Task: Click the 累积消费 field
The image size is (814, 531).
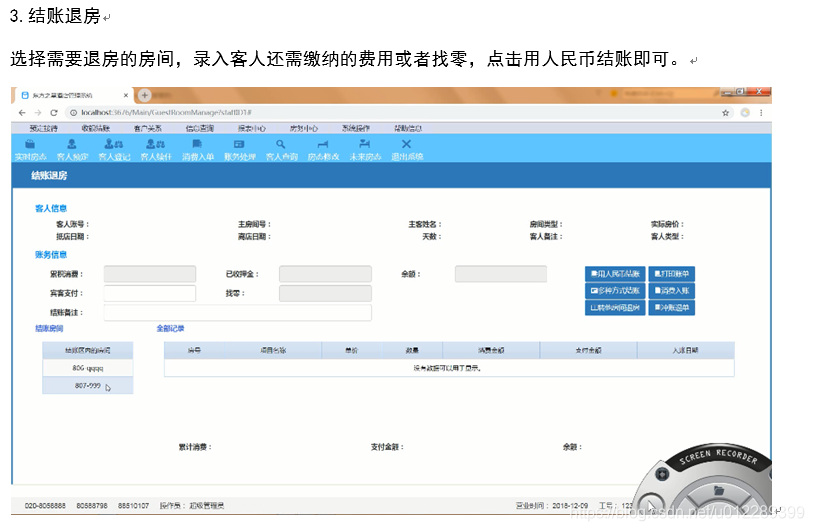Action: pos(150,274)
